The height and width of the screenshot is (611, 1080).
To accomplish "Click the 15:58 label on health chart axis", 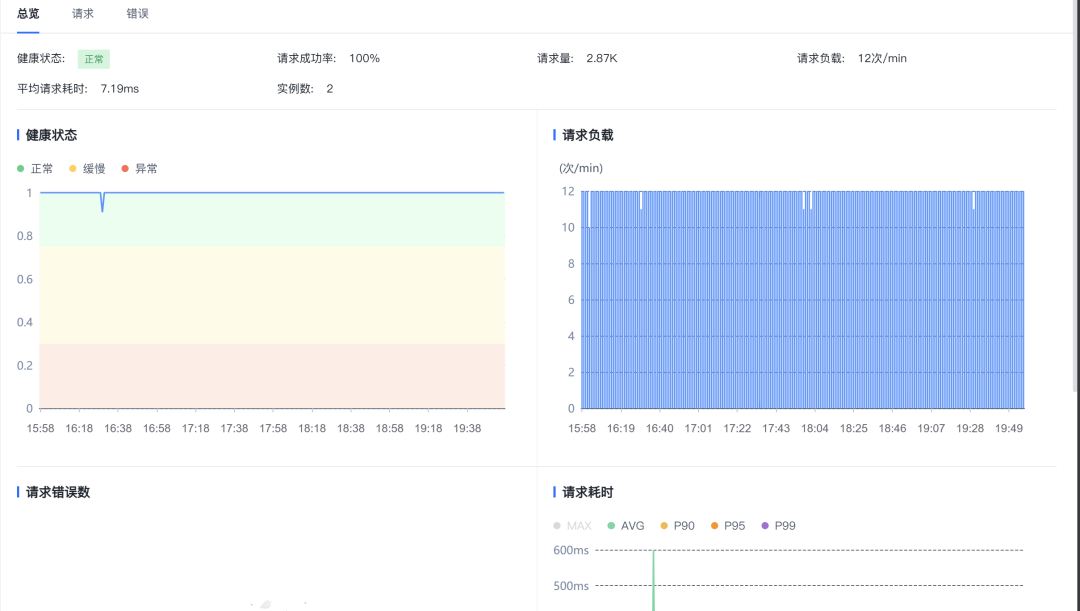I will tap(40, 428).
